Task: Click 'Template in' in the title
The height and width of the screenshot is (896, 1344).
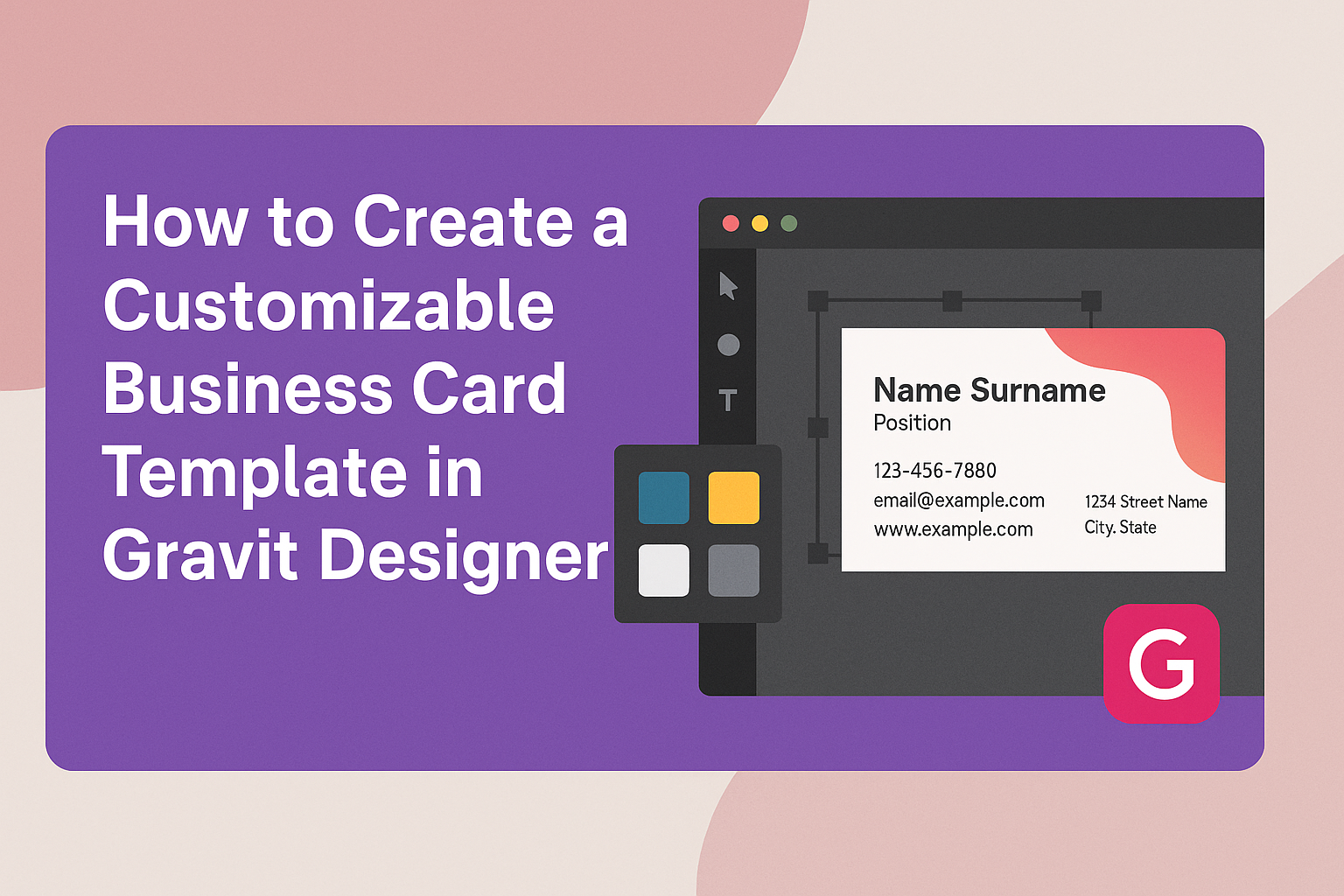Action: pos(293,472)
